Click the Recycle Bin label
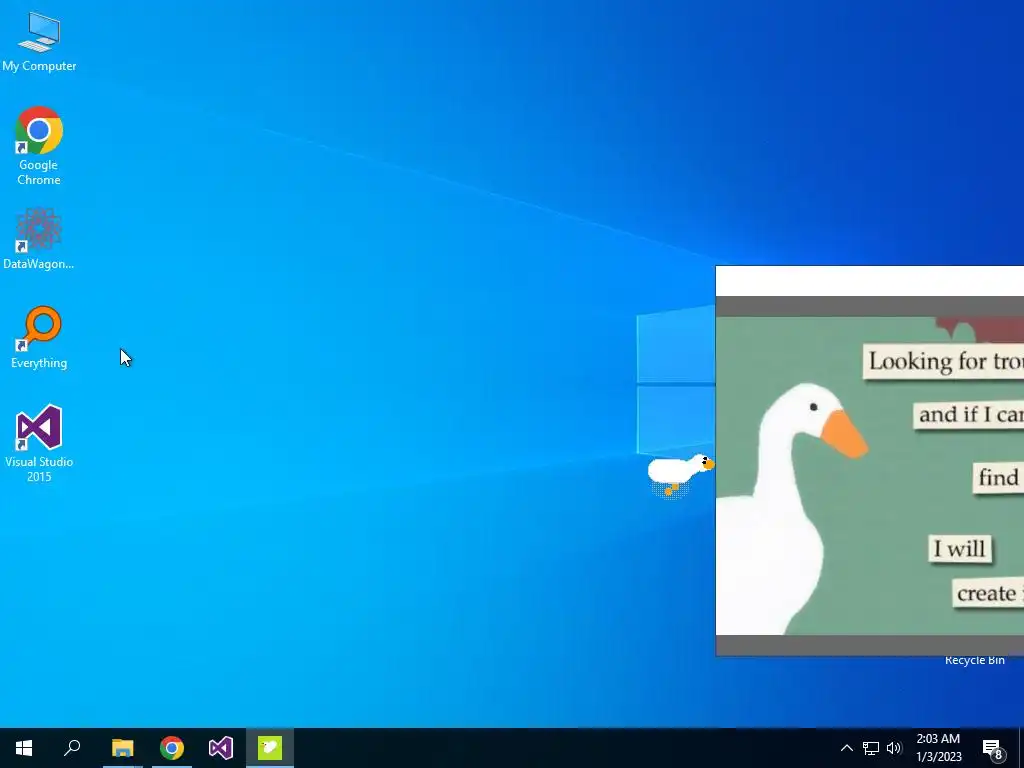The height and width of the screenshot is (768, 1024). 974,660
